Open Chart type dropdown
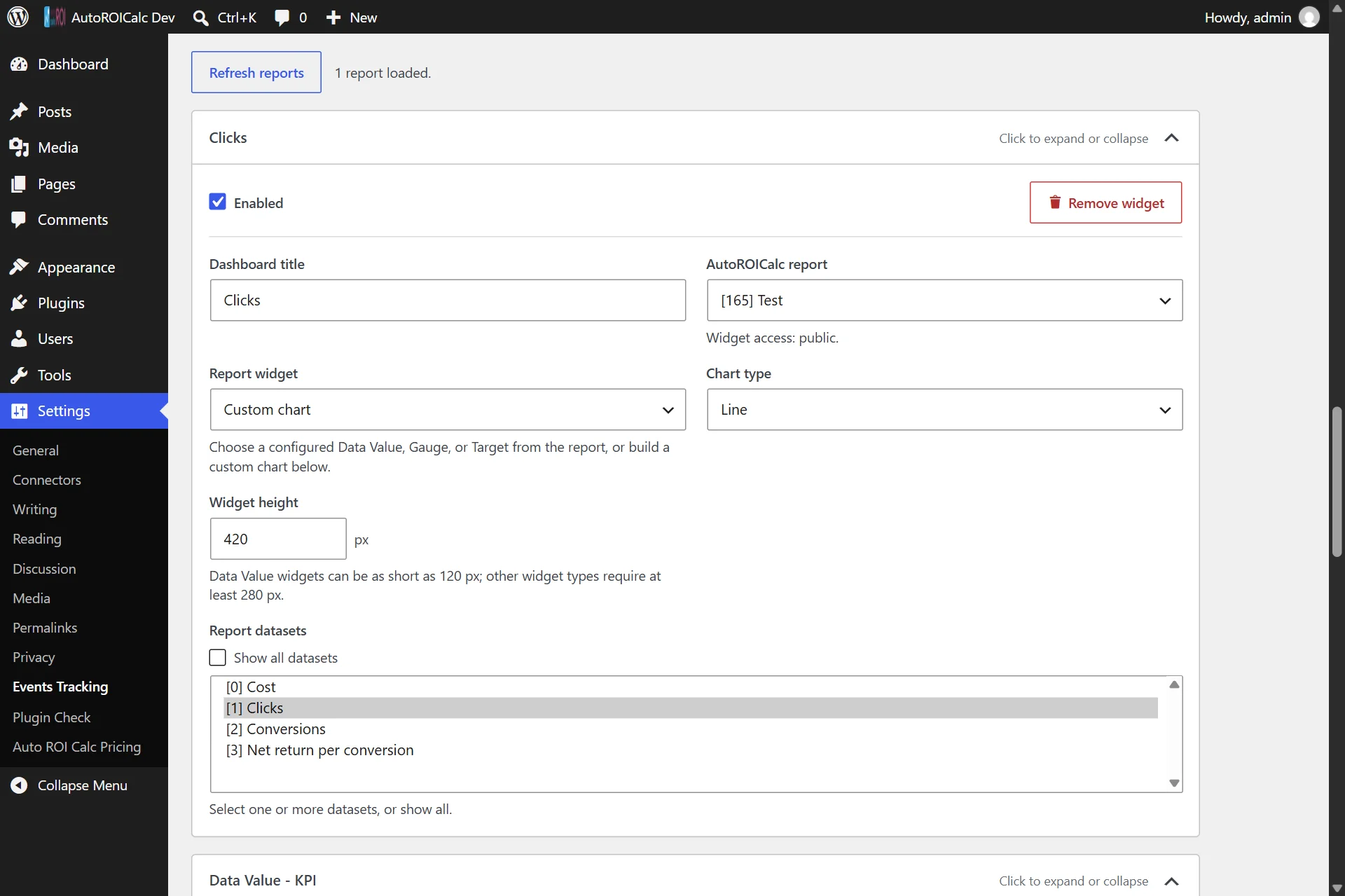1345x896 pixels. point(944,410)
